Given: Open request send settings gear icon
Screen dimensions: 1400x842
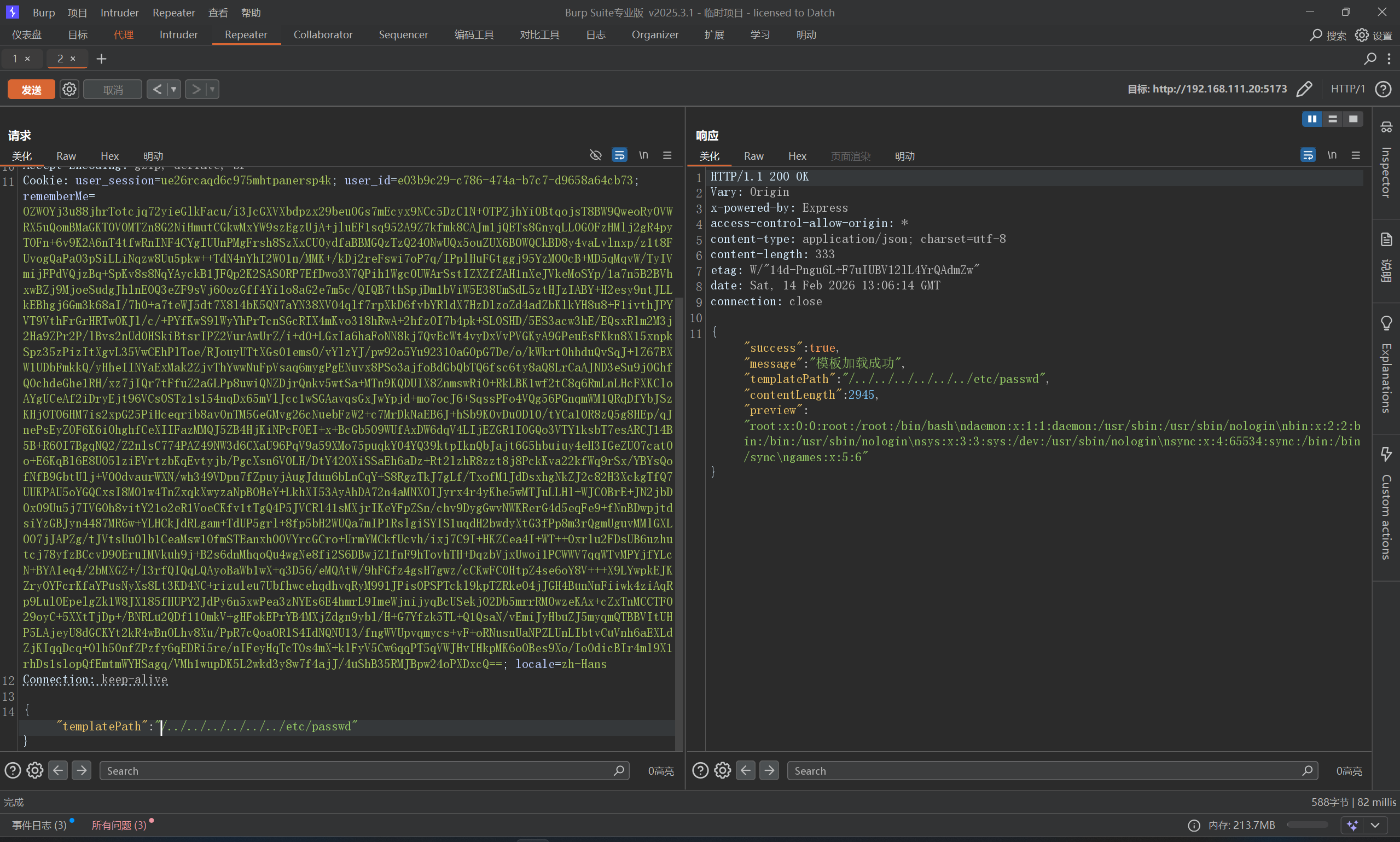Looking at the screenshot, I should click(69, 90).
